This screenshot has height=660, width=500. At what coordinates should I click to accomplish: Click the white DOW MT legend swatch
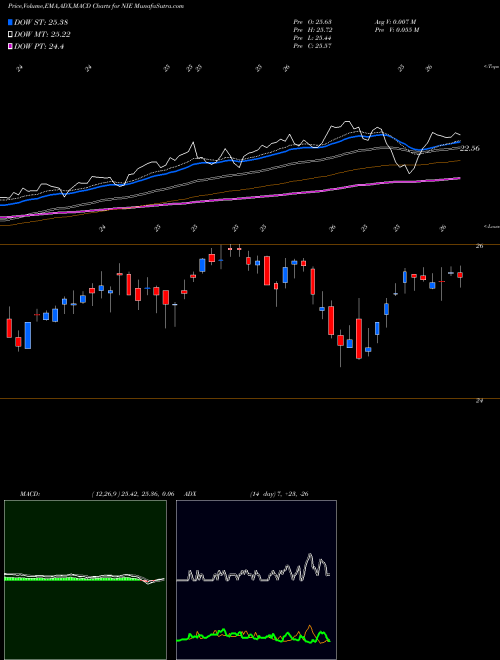click(x=10, y=35)
